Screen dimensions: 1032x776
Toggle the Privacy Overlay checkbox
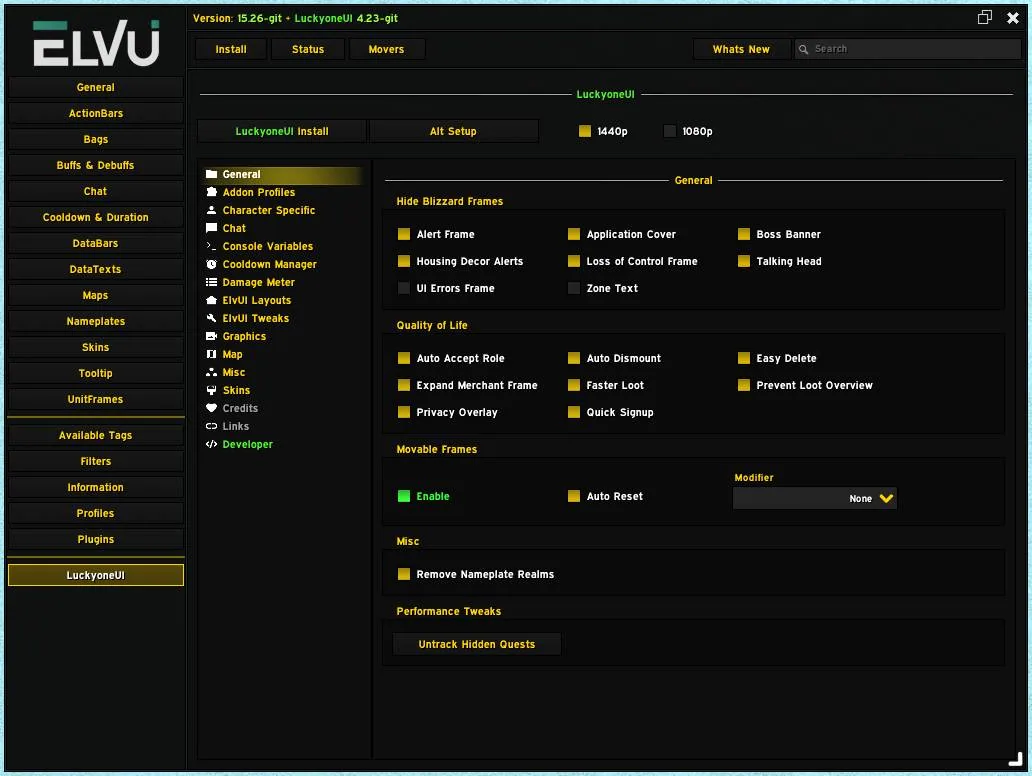404,412
